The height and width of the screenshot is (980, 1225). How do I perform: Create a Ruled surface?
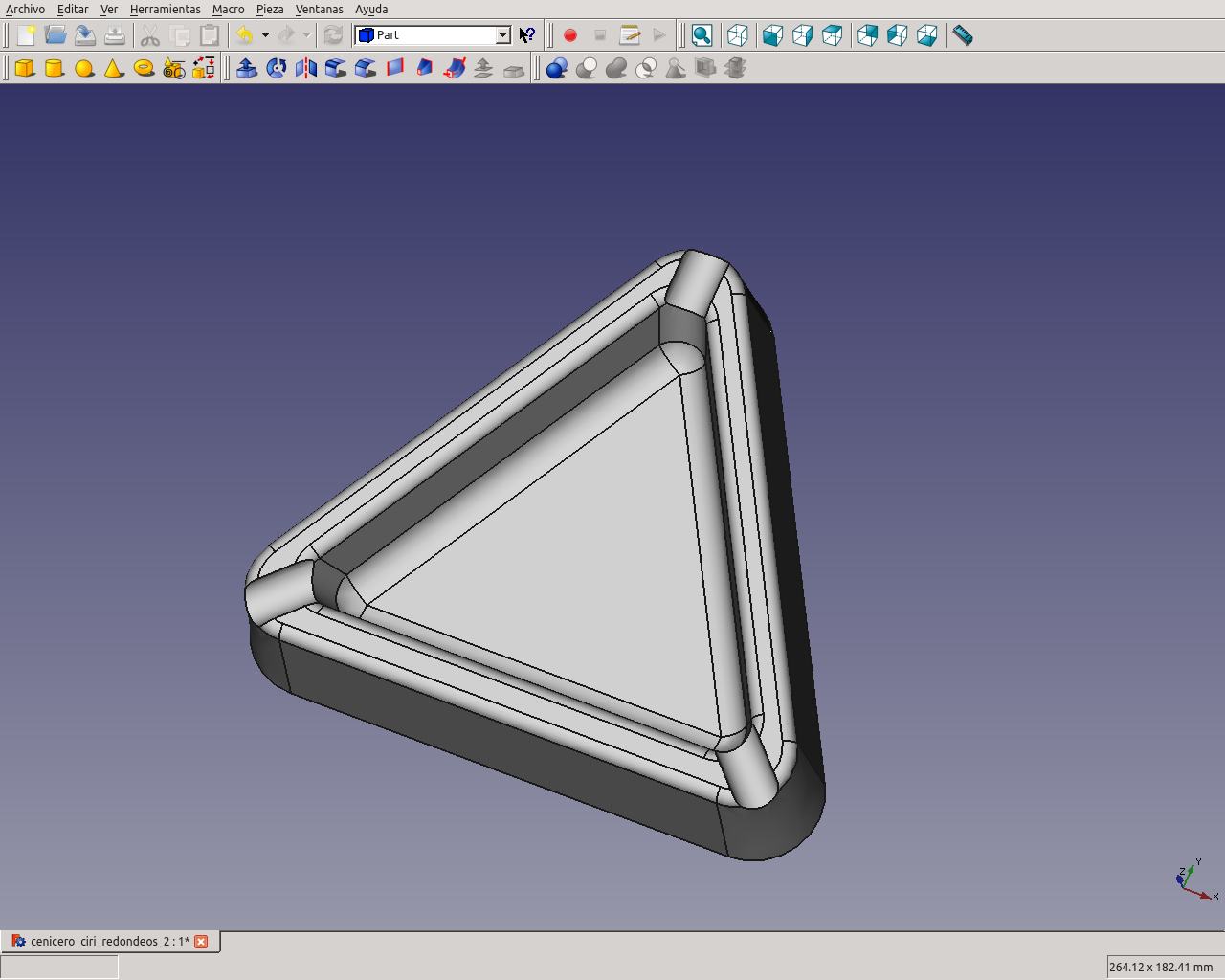click(395, 68)
